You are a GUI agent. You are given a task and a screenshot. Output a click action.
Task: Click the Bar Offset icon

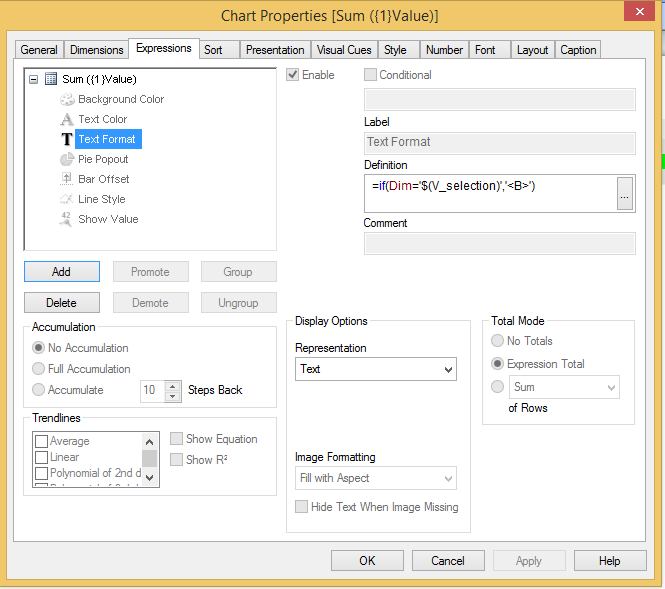[x=67, y=179]
